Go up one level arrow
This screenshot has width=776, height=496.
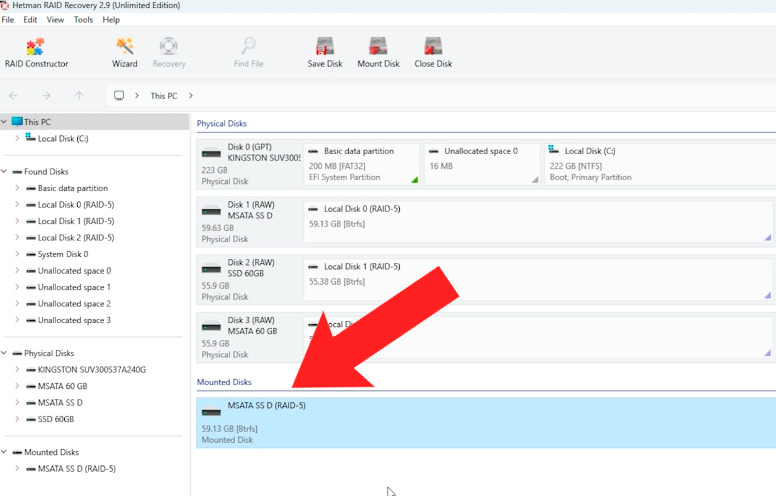click(x=79, y=96)
